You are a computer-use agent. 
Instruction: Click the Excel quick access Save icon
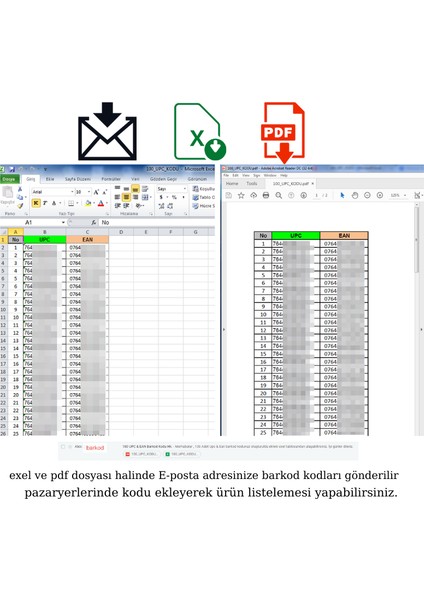tap(12, 169)
